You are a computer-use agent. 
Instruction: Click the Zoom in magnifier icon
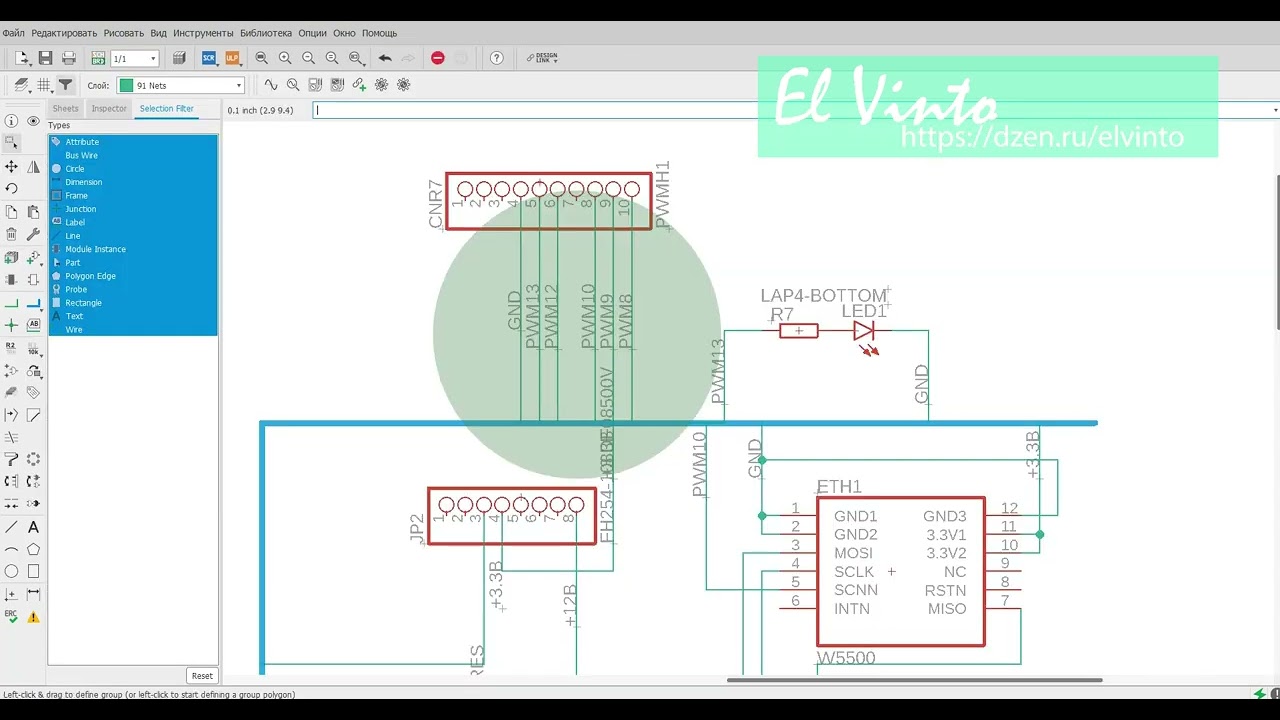click(x=285, y=58)
